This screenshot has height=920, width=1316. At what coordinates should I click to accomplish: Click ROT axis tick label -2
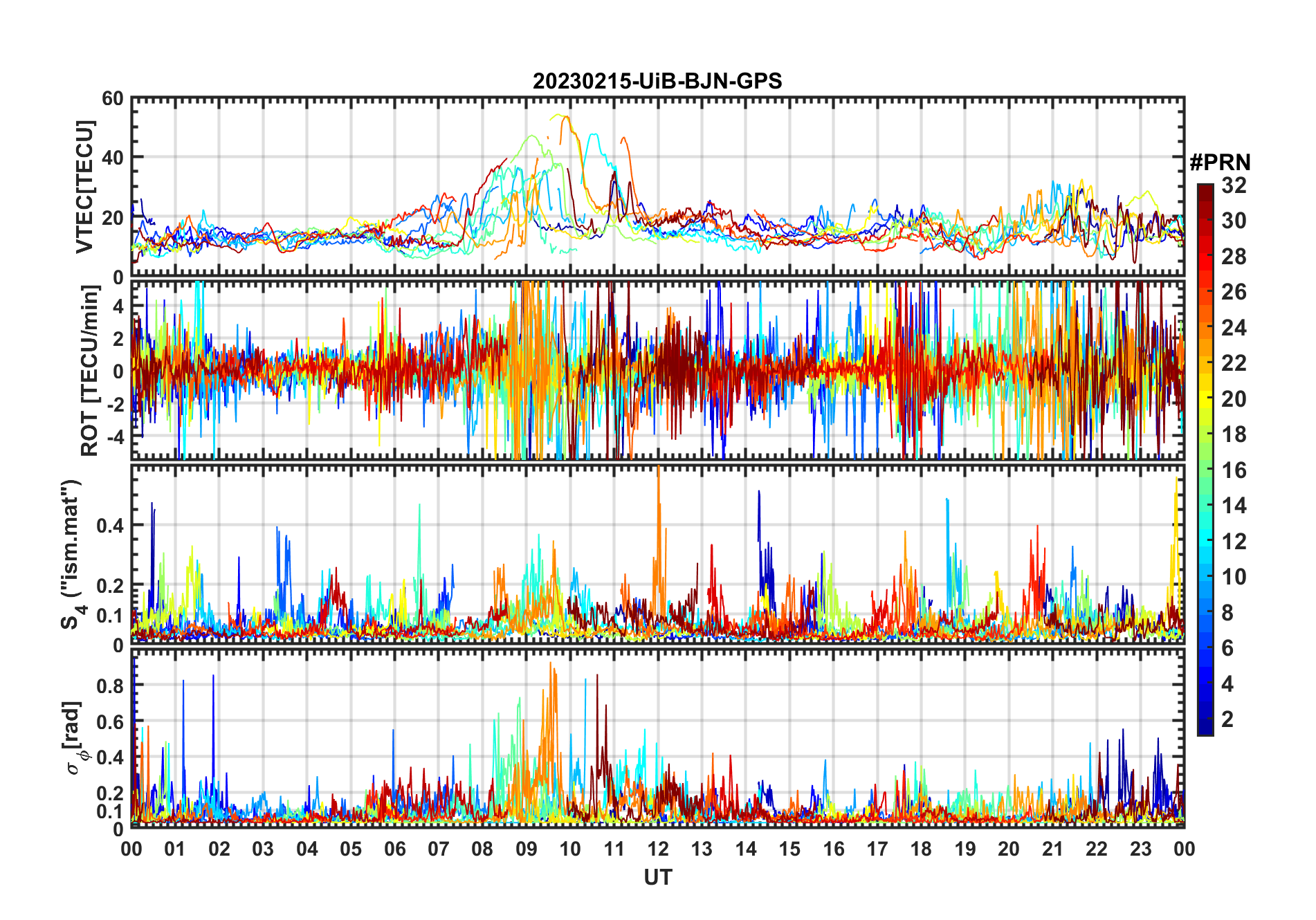[x=114, y=405]
